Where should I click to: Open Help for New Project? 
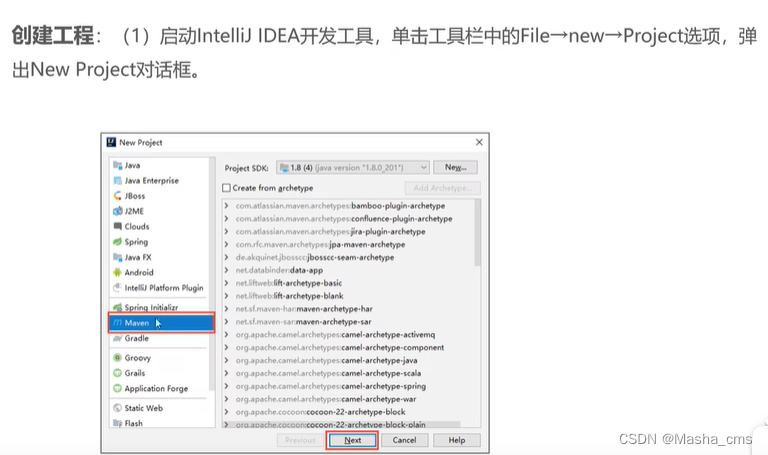tap(457, 440)
